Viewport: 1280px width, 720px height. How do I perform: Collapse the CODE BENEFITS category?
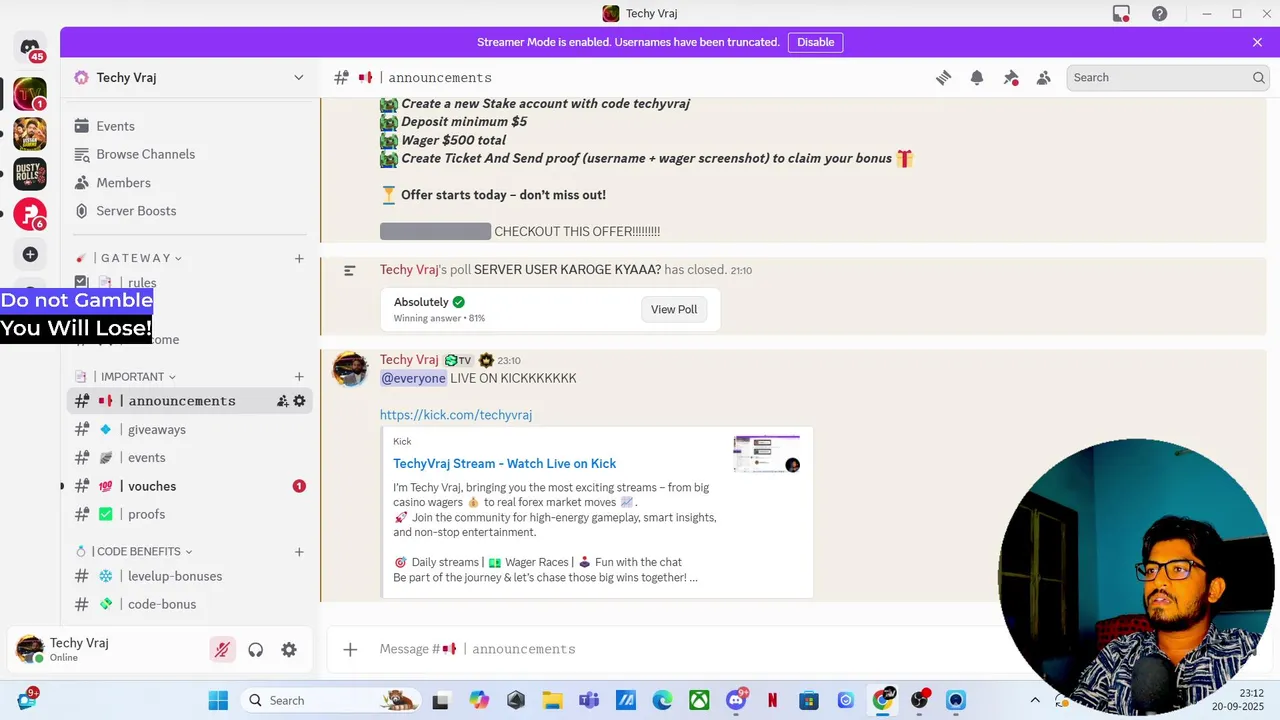(x=134, y=551)
